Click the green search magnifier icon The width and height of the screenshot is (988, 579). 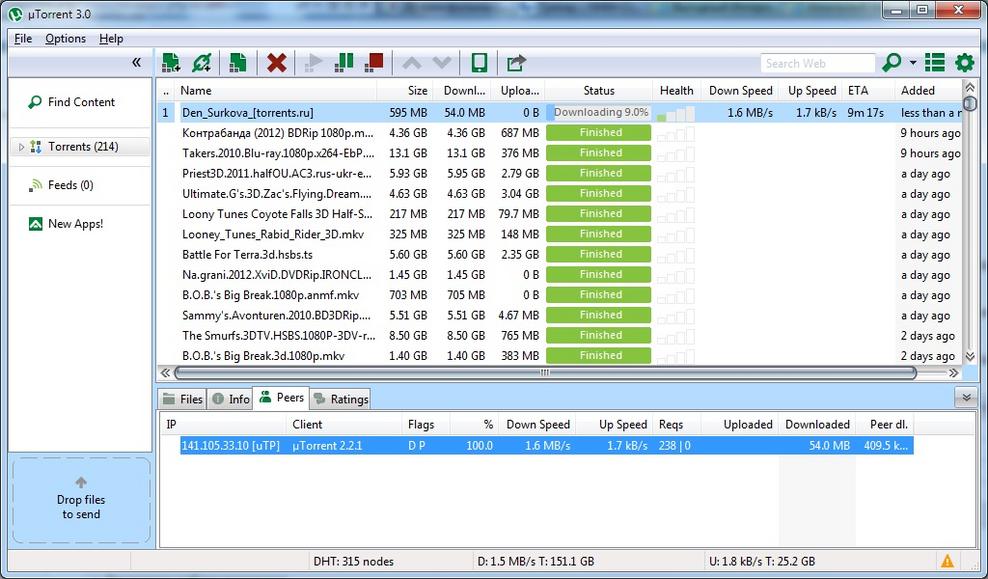(892, 62)
